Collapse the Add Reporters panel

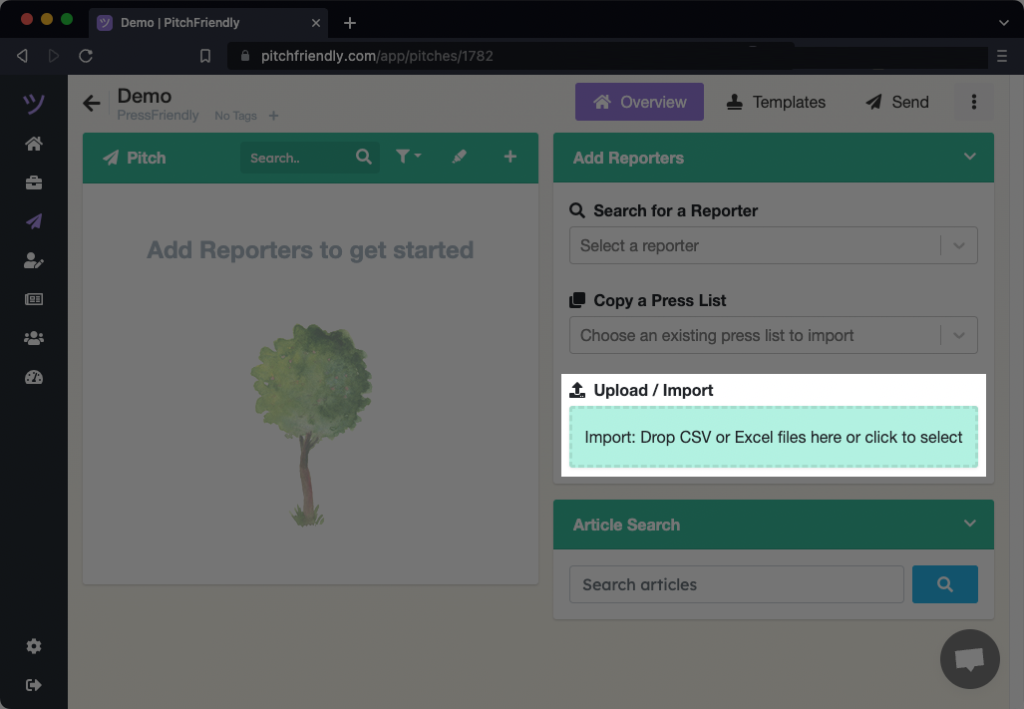(968, 157)
